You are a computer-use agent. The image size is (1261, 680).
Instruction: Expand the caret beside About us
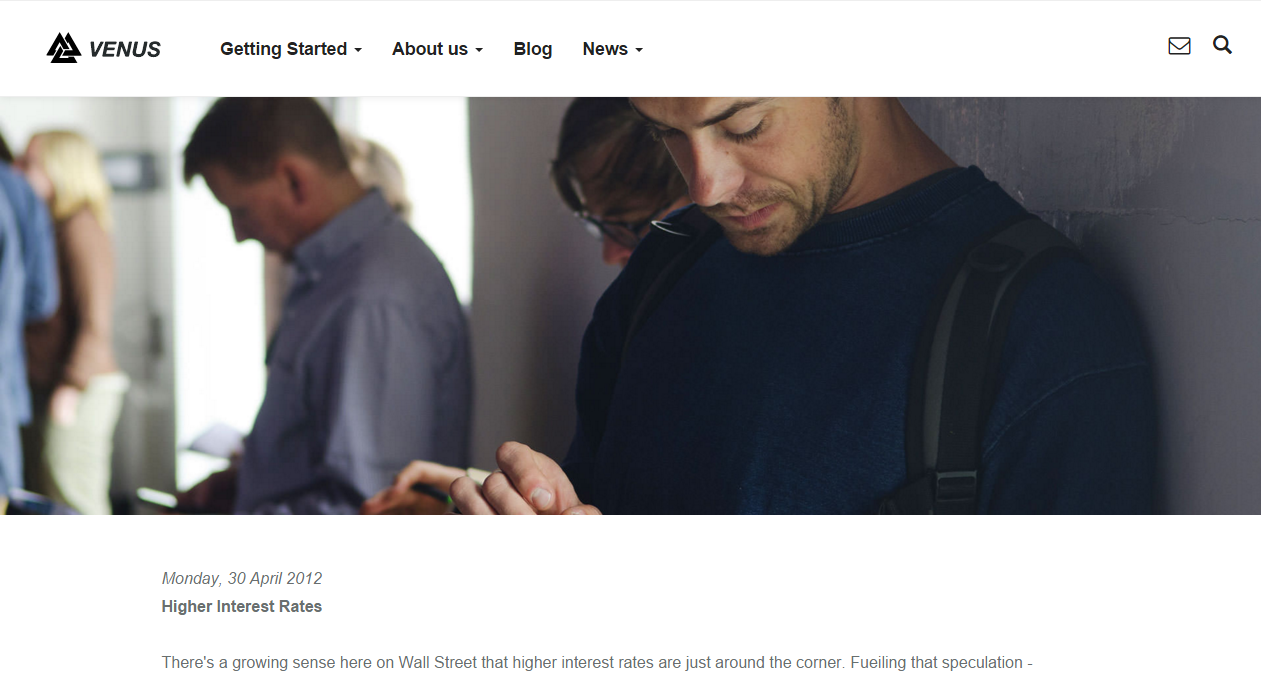[x=478, y=50]
